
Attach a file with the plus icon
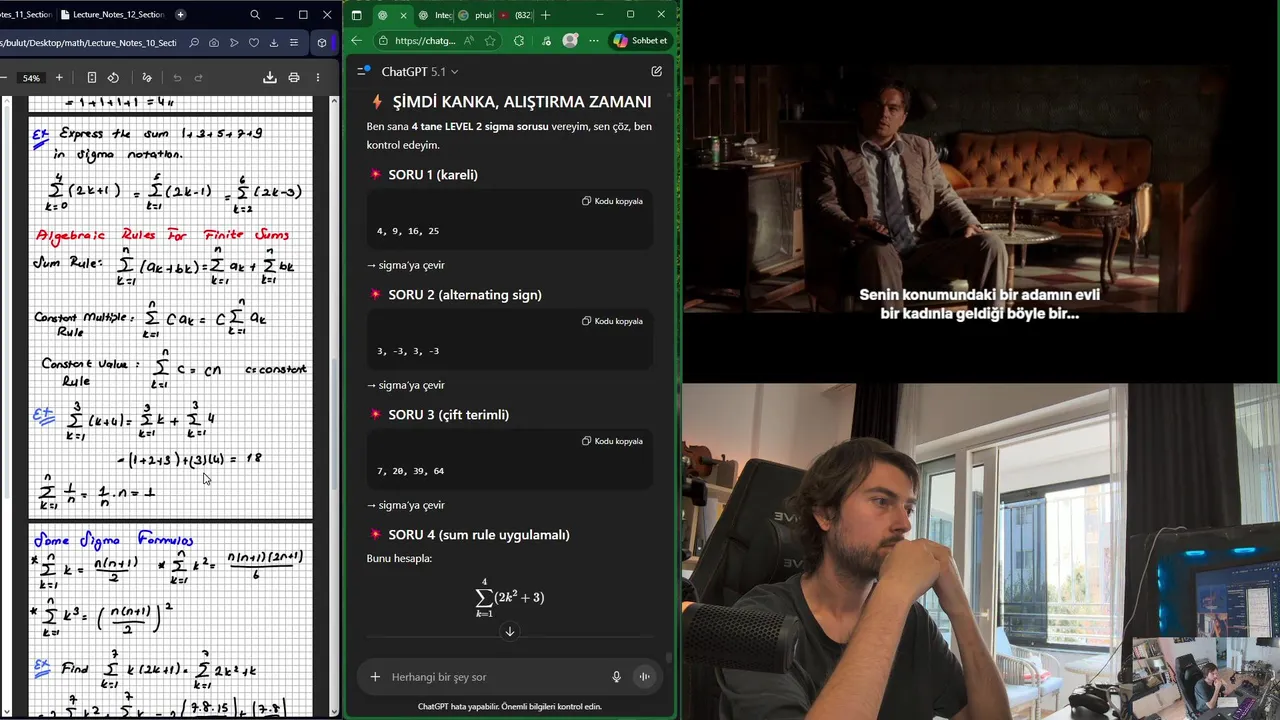375,677
